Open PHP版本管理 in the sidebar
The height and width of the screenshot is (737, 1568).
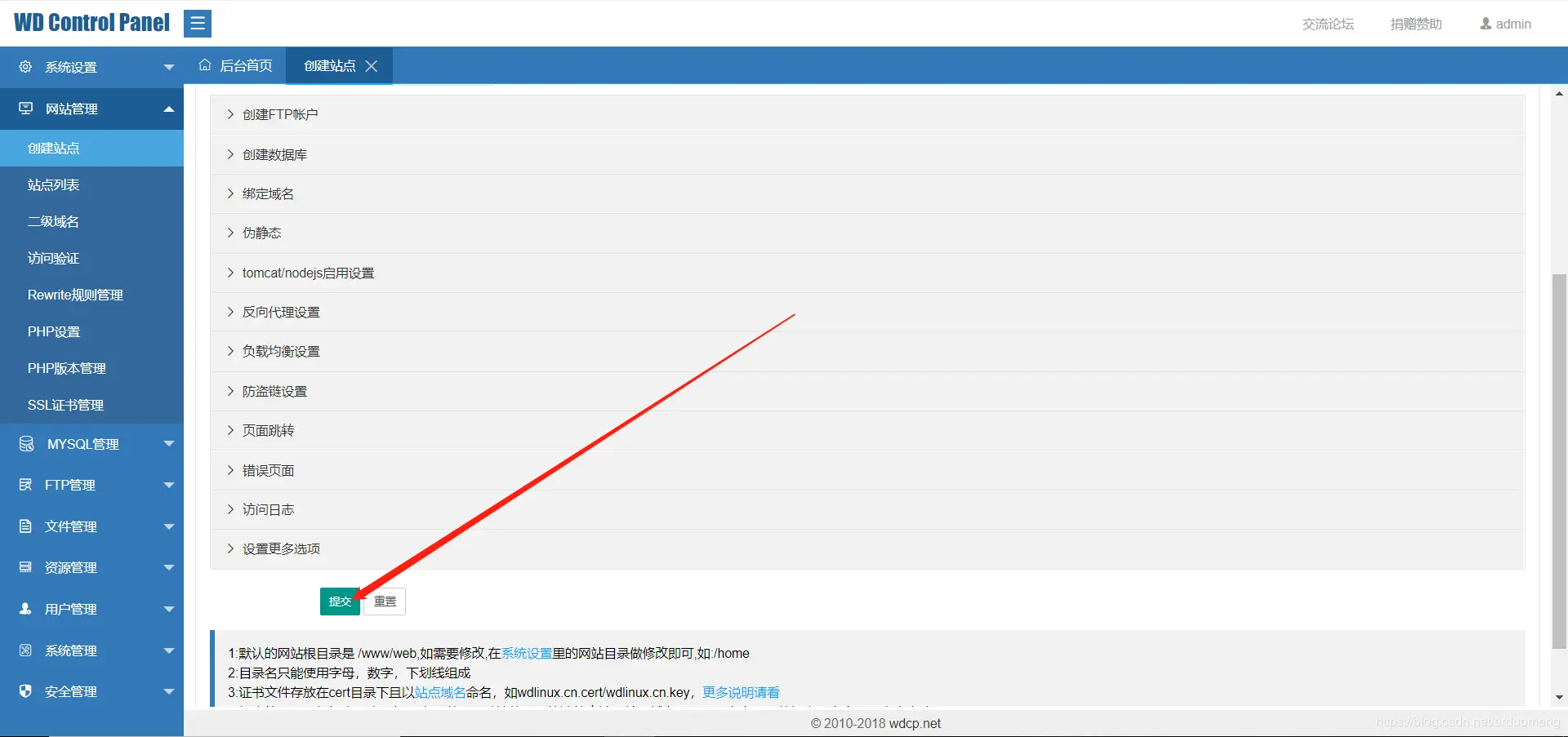point(91,368)
